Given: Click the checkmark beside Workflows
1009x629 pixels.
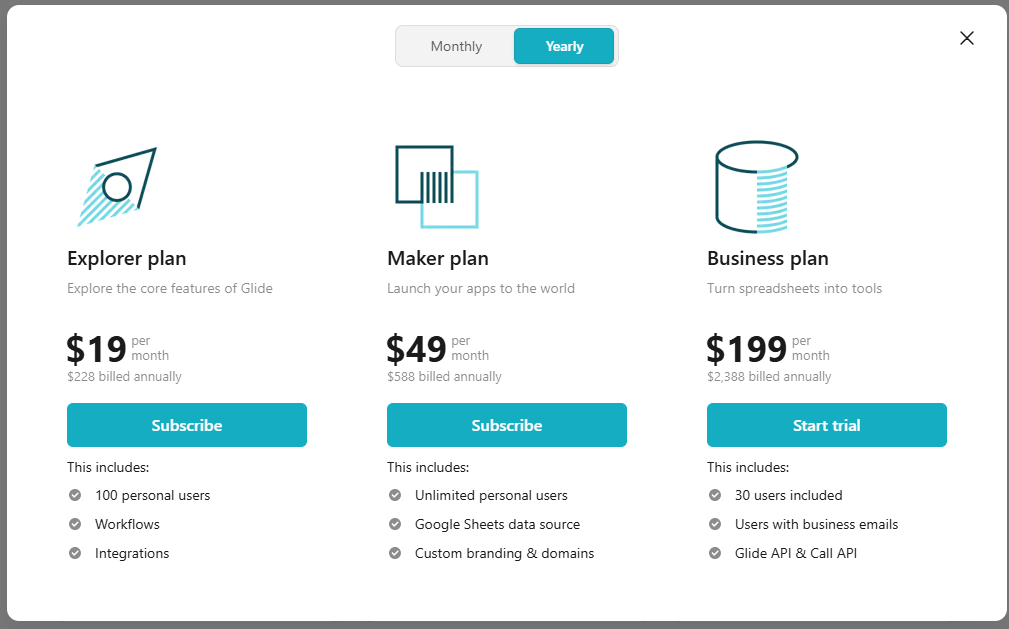Looking at the screenshot, I should coord(73,524).
